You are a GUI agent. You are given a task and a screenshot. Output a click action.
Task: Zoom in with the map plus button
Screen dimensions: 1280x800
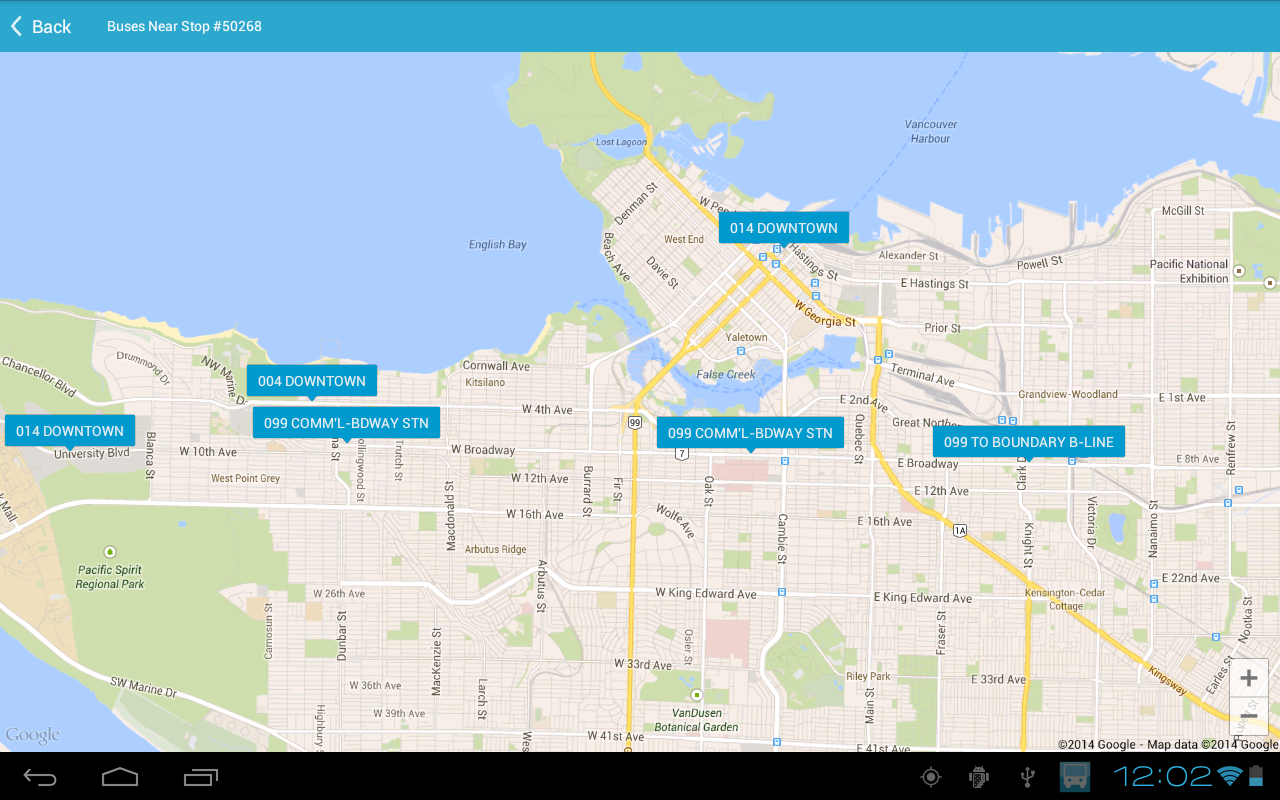(1248, 679)
